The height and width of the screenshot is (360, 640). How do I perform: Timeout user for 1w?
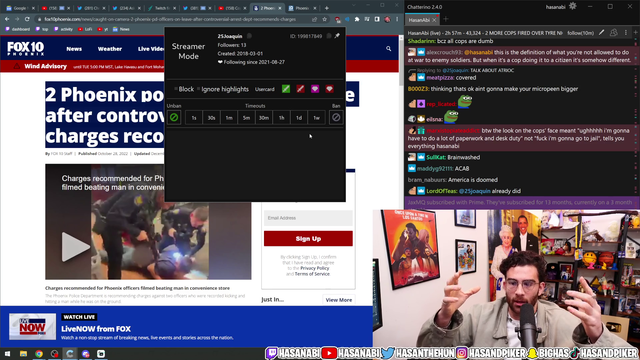[x=316, y=118]
